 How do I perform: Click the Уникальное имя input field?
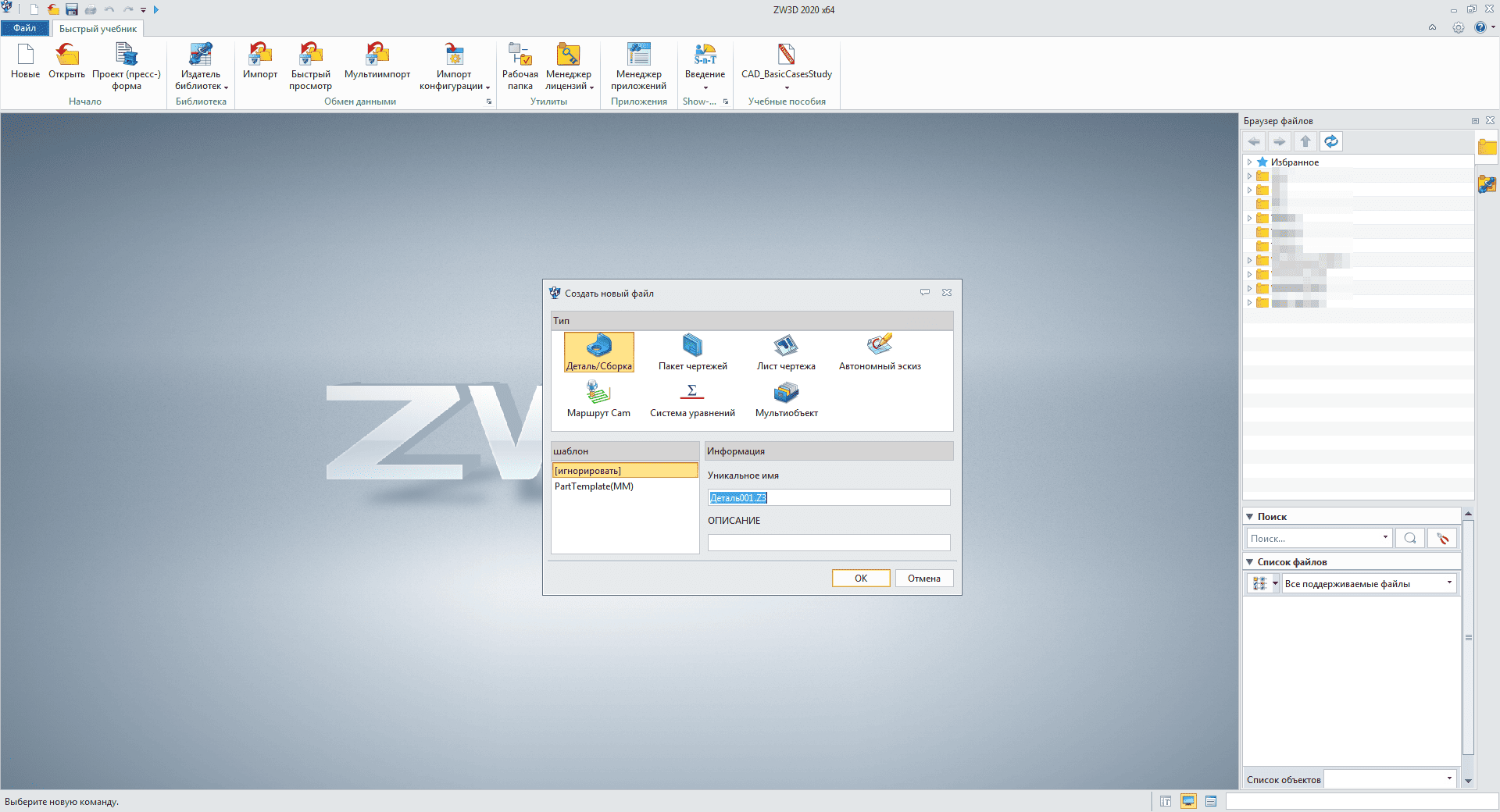tap(829, 497)
